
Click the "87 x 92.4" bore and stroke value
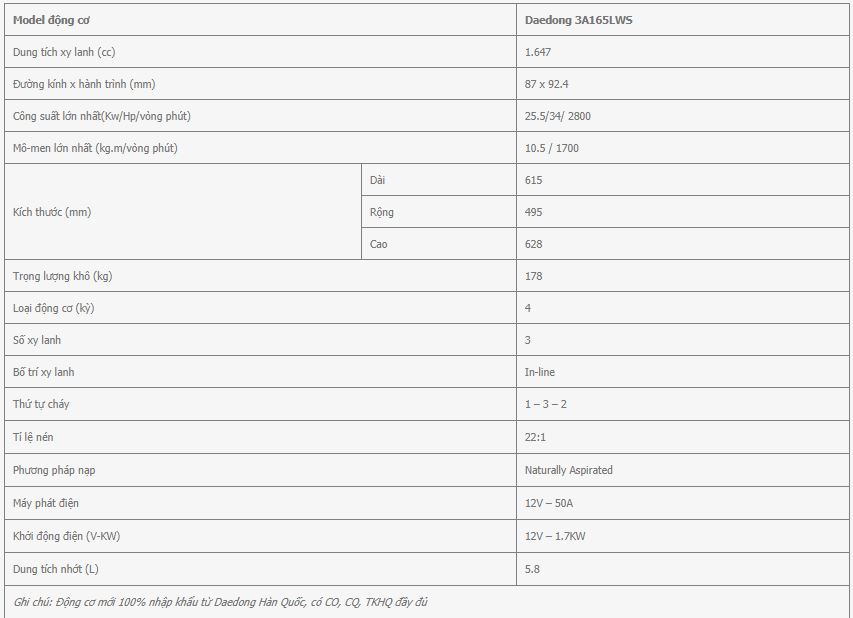coord(546,84)
